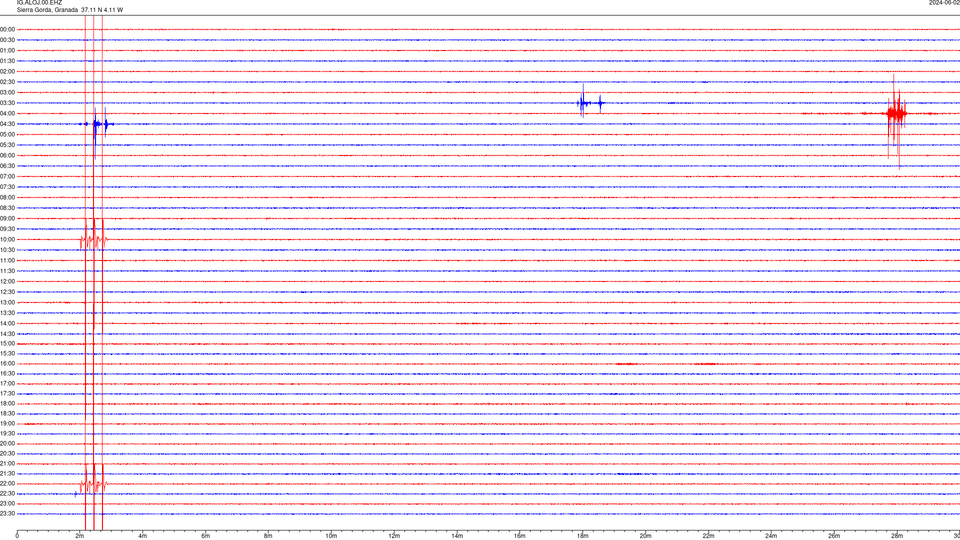Viewport: 960px width, 540px height.
Task: Click the 28m tick label on time axis
Action: click(897, 536)
